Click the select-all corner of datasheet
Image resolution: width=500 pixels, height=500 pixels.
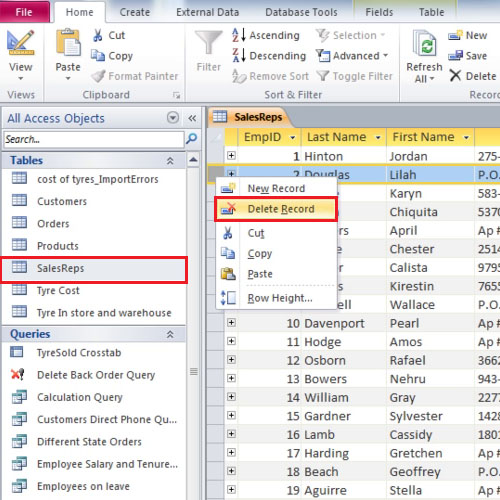tap(216, 137)
